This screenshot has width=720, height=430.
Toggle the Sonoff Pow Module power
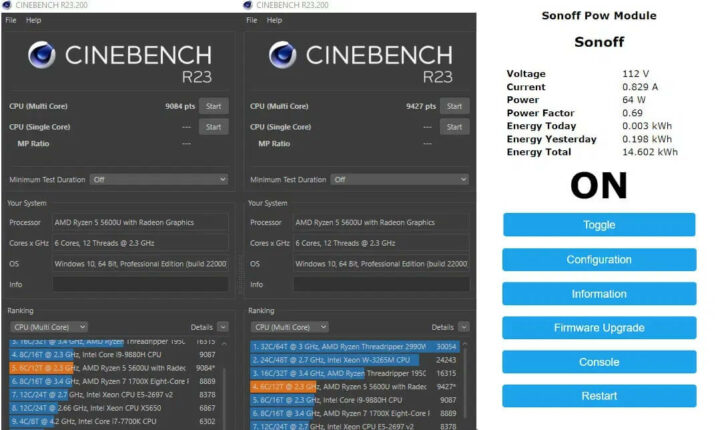[x=598, y=225]
